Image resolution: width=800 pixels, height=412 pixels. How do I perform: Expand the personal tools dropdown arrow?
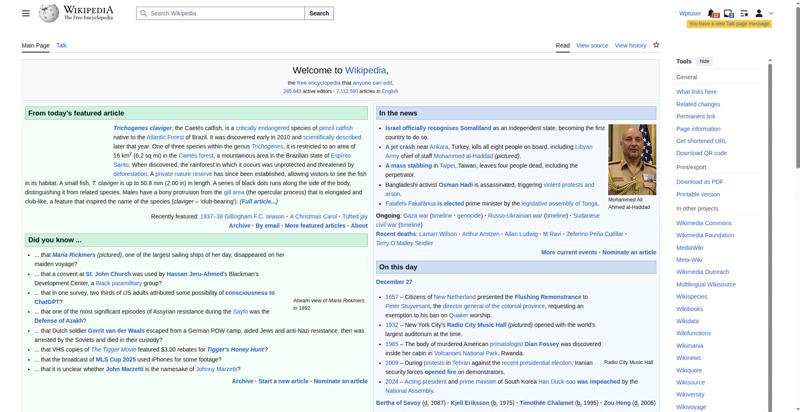pyautogui.click(x=770, y=13)
